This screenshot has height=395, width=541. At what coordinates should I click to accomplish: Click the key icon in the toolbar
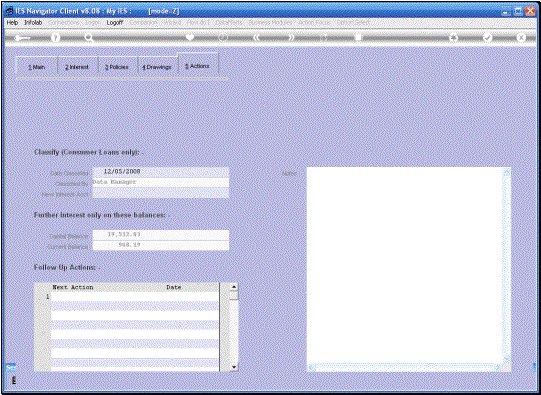pyautogui.click(x=22, y=38)
